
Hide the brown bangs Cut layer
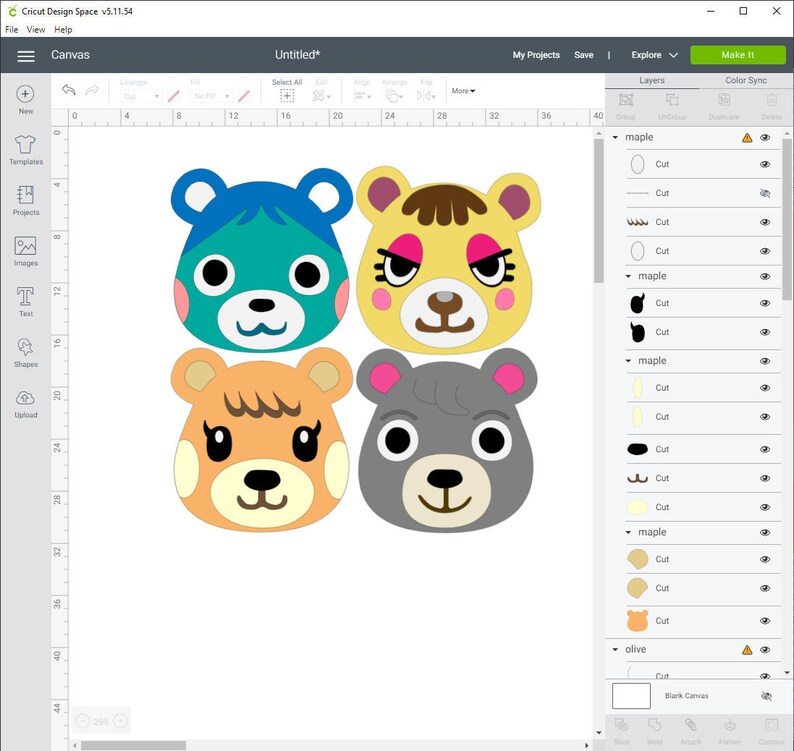[765, 222]
